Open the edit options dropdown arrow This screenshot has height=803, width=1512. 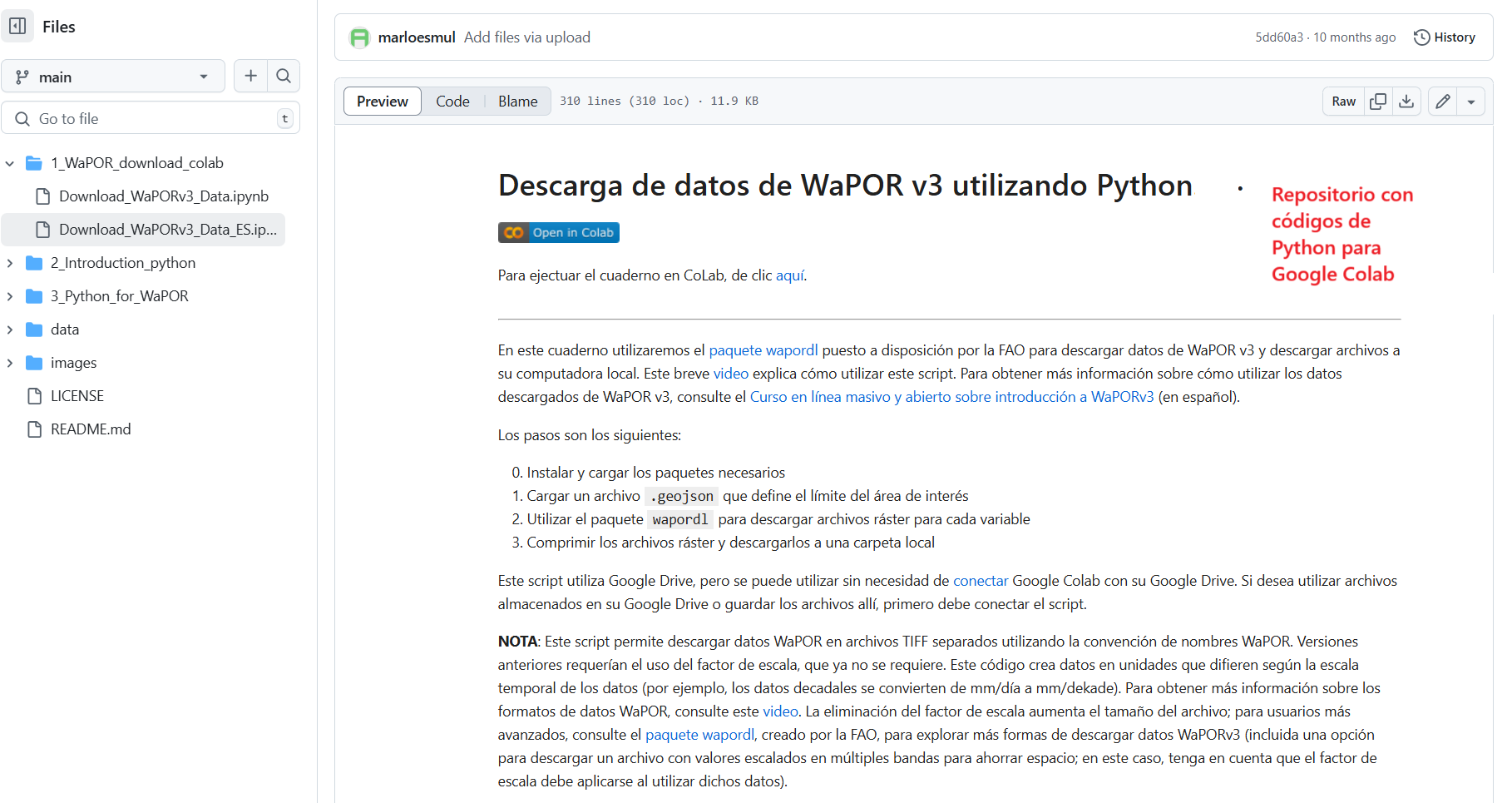click(1471, 102)
